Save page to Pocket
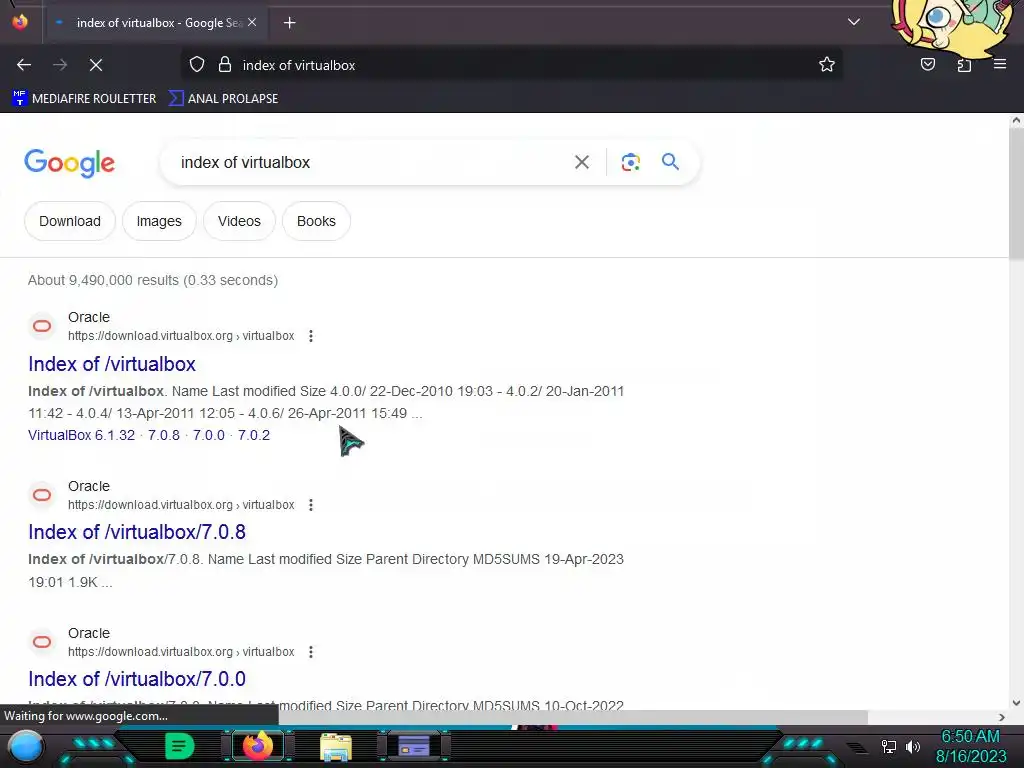 coord(927,65)
